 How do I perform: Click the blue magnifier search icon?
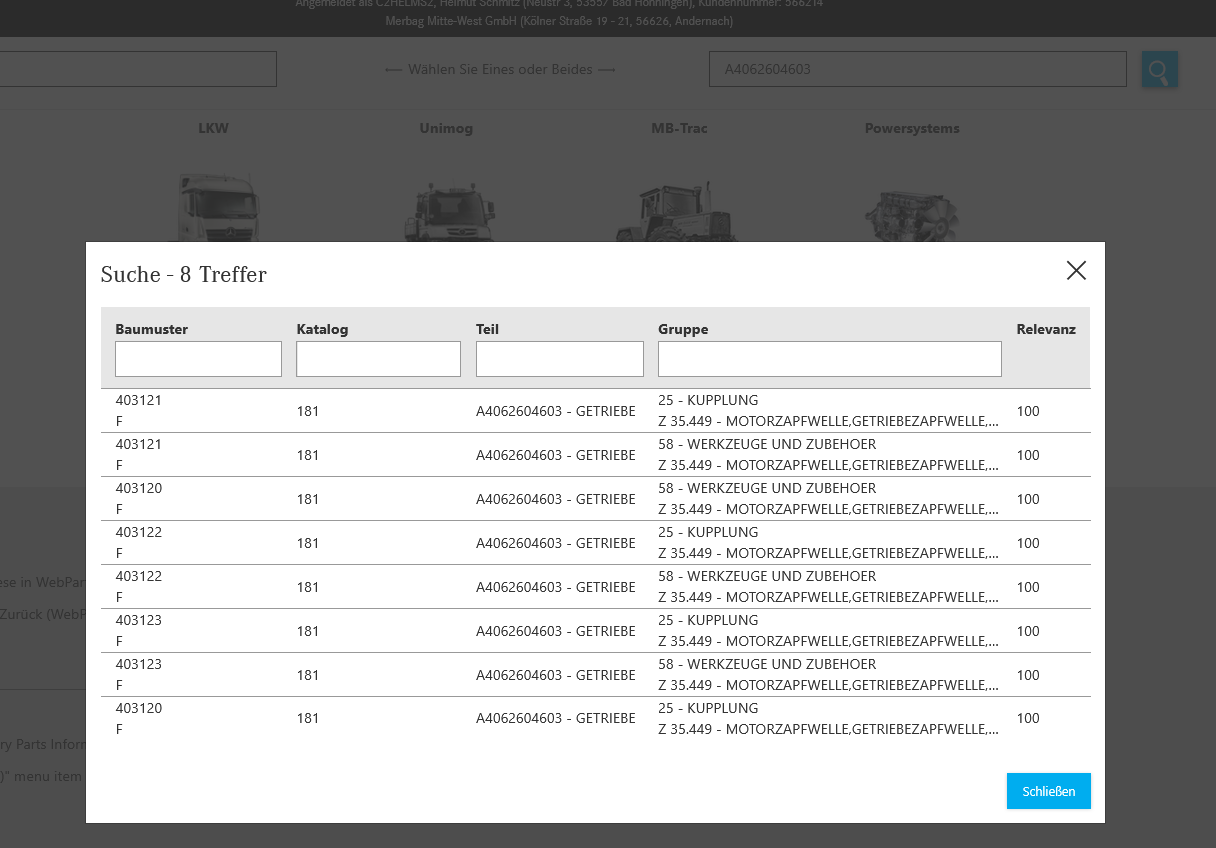[1159, 69]
